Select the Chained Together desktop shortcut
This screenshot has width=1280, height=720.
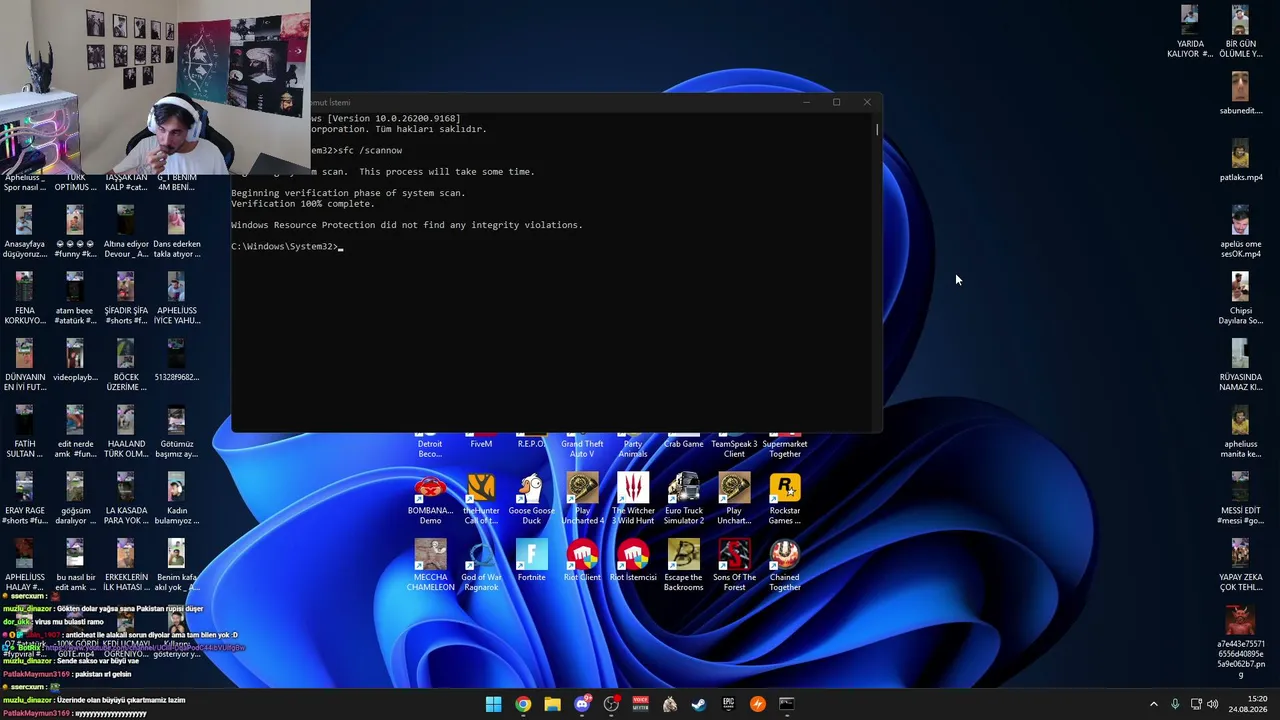pos(785,567)
